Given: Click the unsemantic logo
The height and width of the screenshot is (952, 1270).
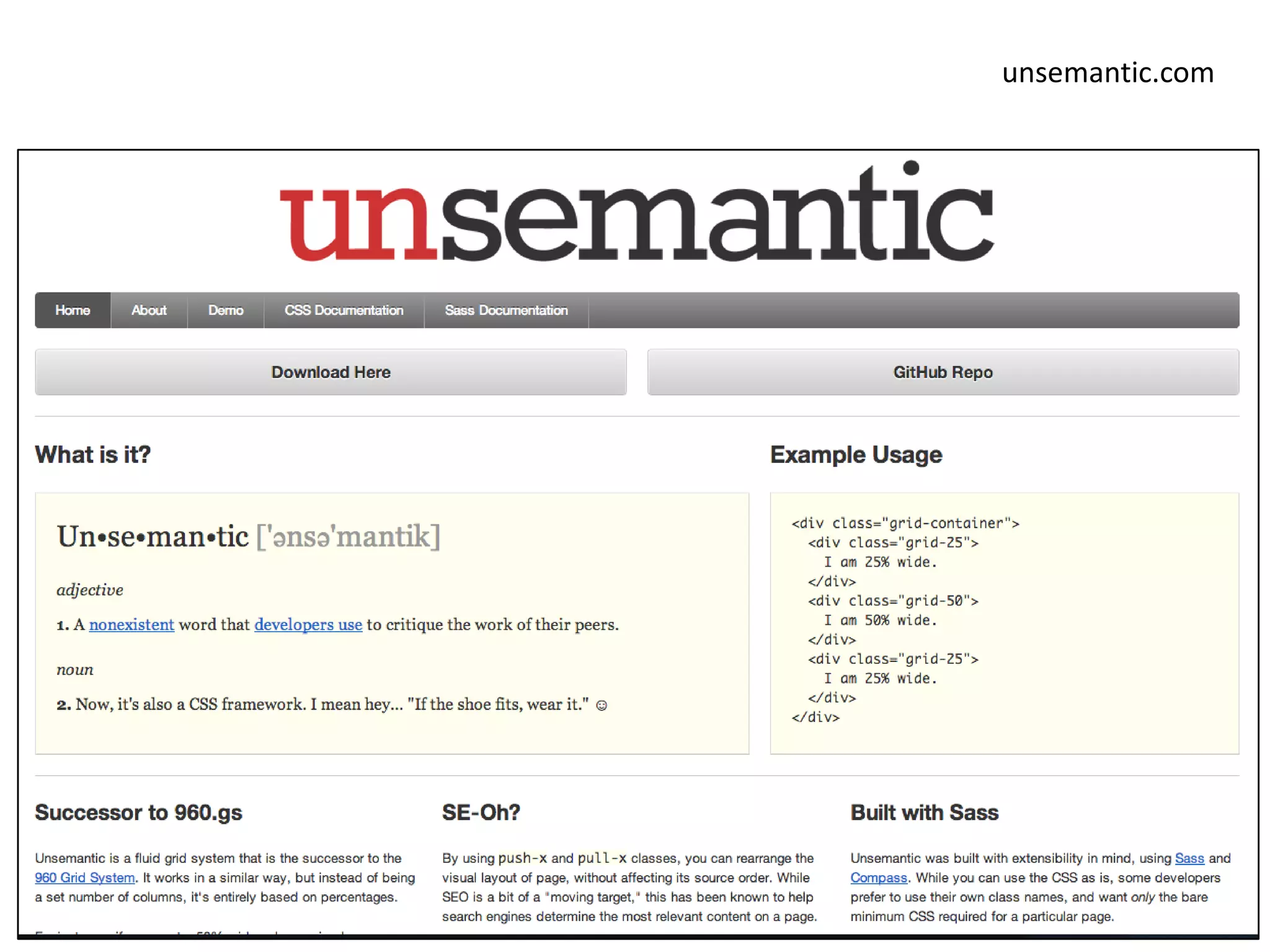Looking at the screenshot, I should [x=637, y=212].
